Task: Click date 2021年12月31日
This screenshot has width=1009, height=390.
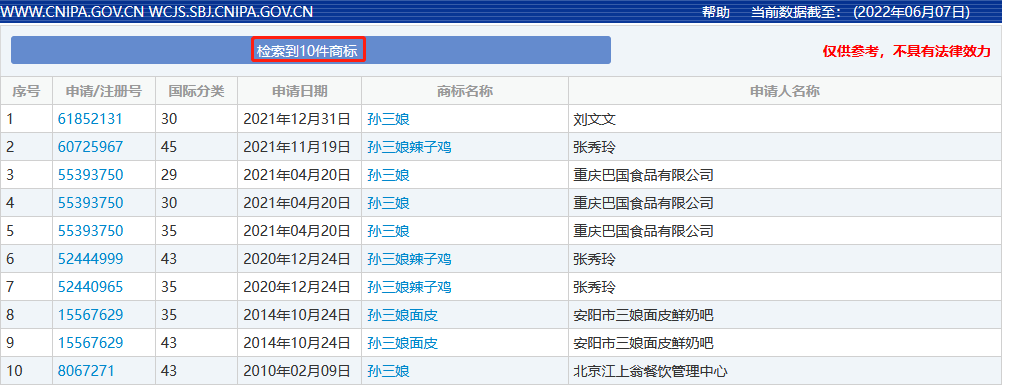Action: coord(297,119)
